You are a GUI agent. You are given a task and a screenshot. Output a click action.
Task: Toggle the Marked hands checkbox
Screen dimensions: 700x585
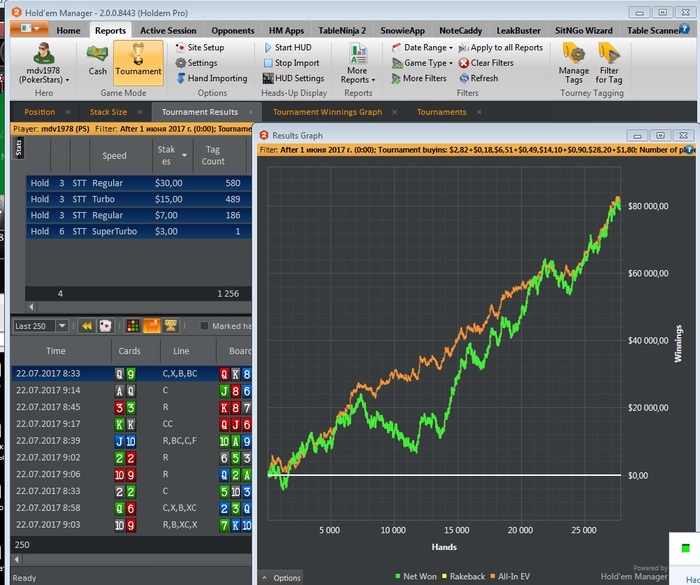(204, 326)
